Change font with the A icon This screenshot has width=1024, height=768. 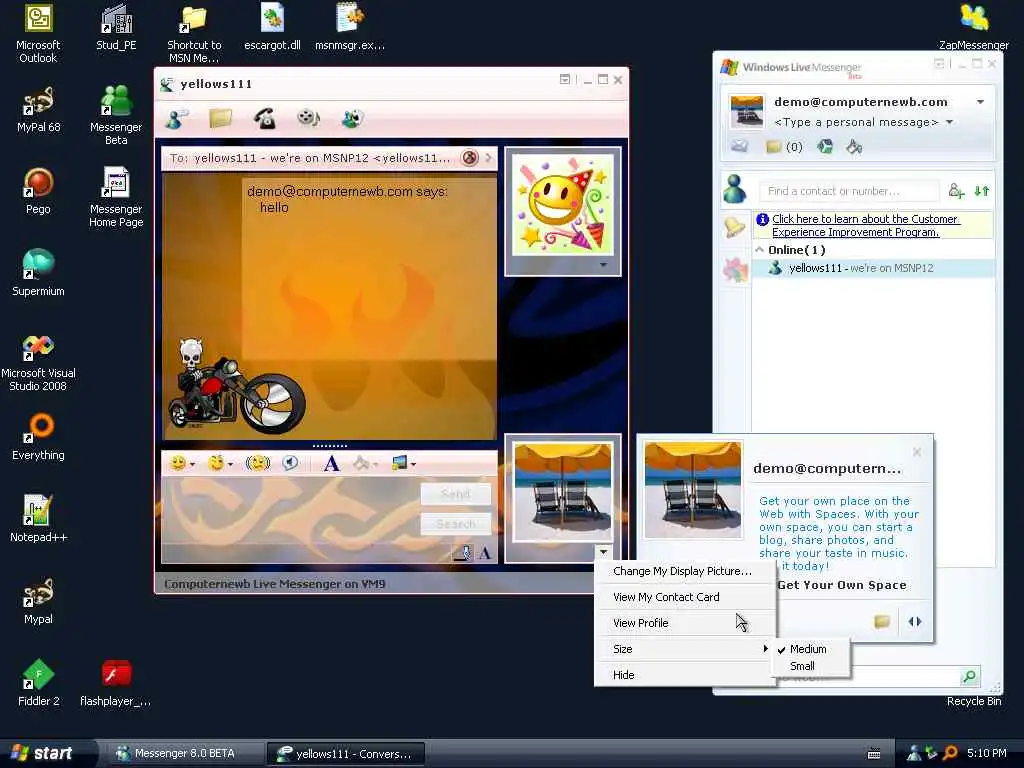pyautogui.click(x=331, y=464)
